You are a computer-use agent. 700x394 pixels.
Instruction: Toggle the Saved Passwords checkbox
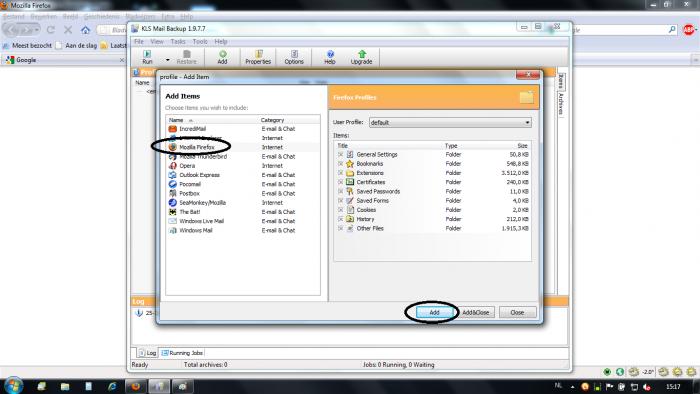pos(341,191)
